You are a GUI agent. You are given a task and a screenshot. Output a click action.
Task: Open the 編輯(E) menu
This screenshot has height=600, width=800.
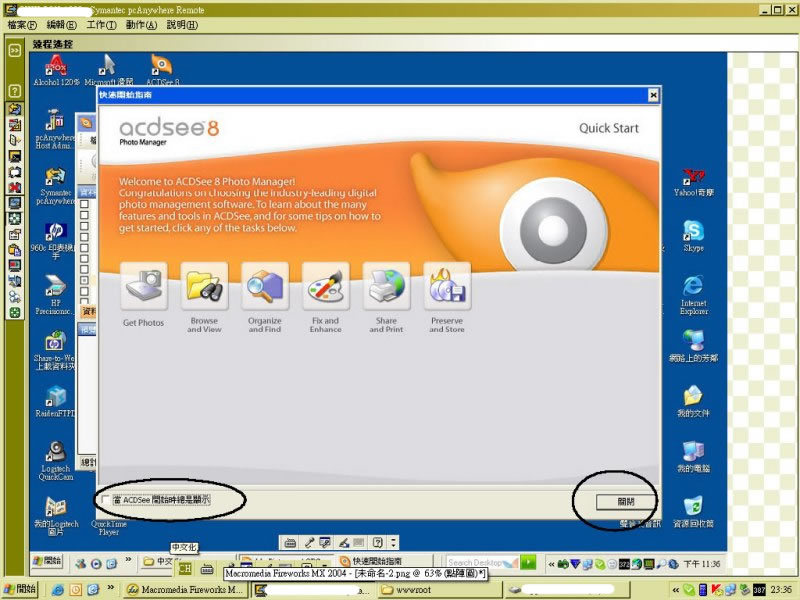click(x=62, y=25)
